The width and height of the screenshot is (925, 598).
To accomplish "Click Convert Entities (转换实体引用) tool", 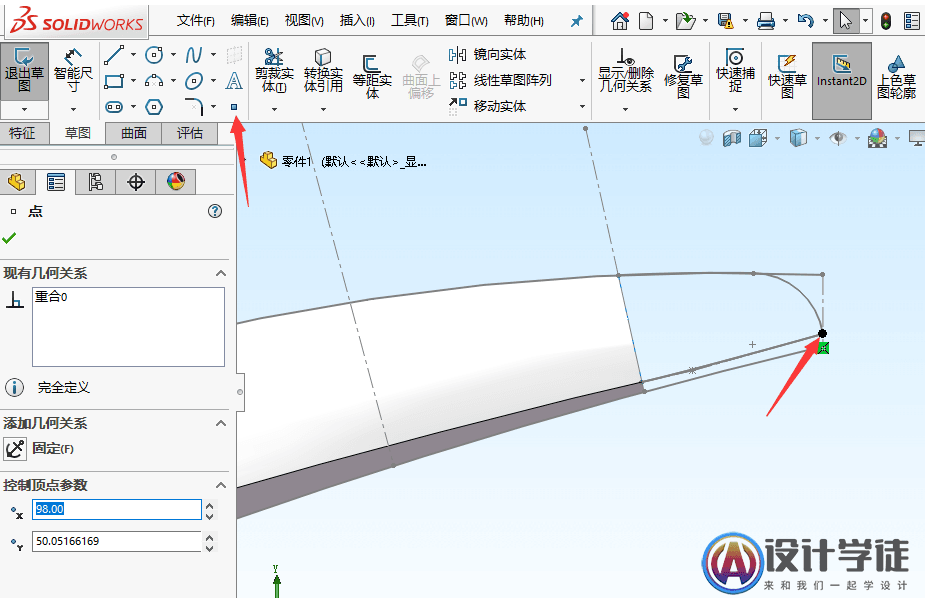I will coord(323,71).
